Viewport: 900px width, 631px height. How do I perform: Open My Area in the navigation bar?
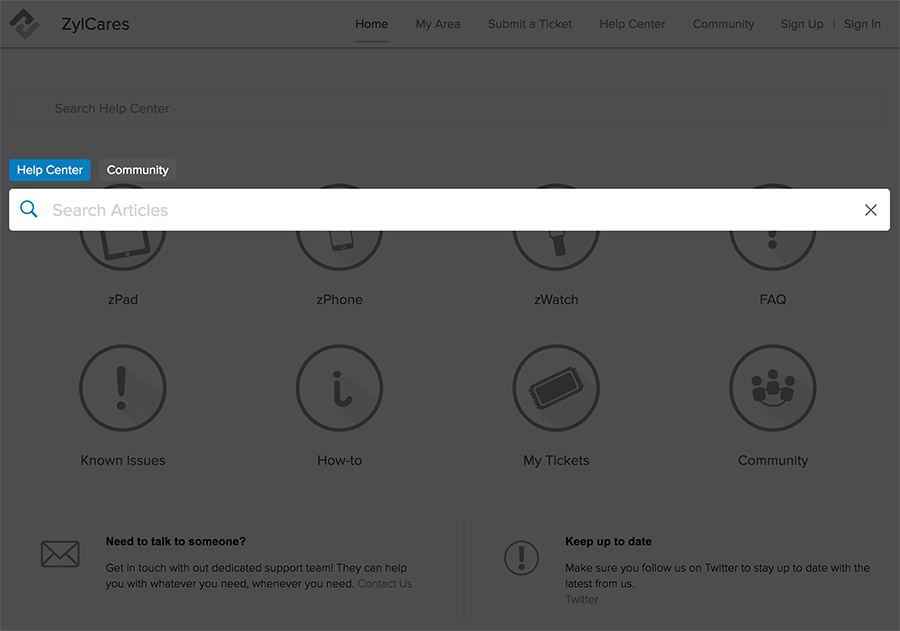pyautogui.click(x=438, y=24)
